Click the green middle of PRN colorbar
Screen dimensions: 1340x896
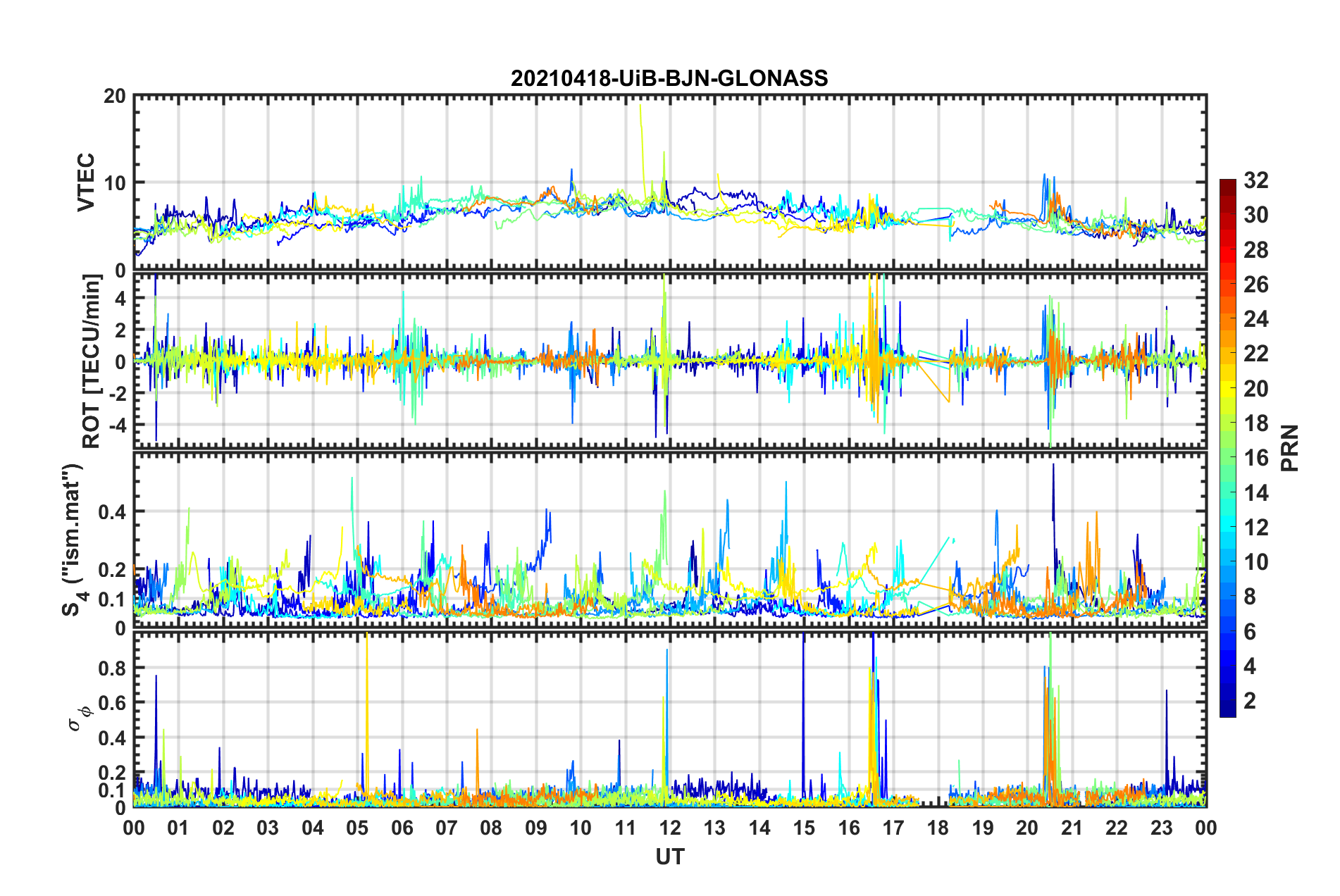click(x=1228, y=448)
